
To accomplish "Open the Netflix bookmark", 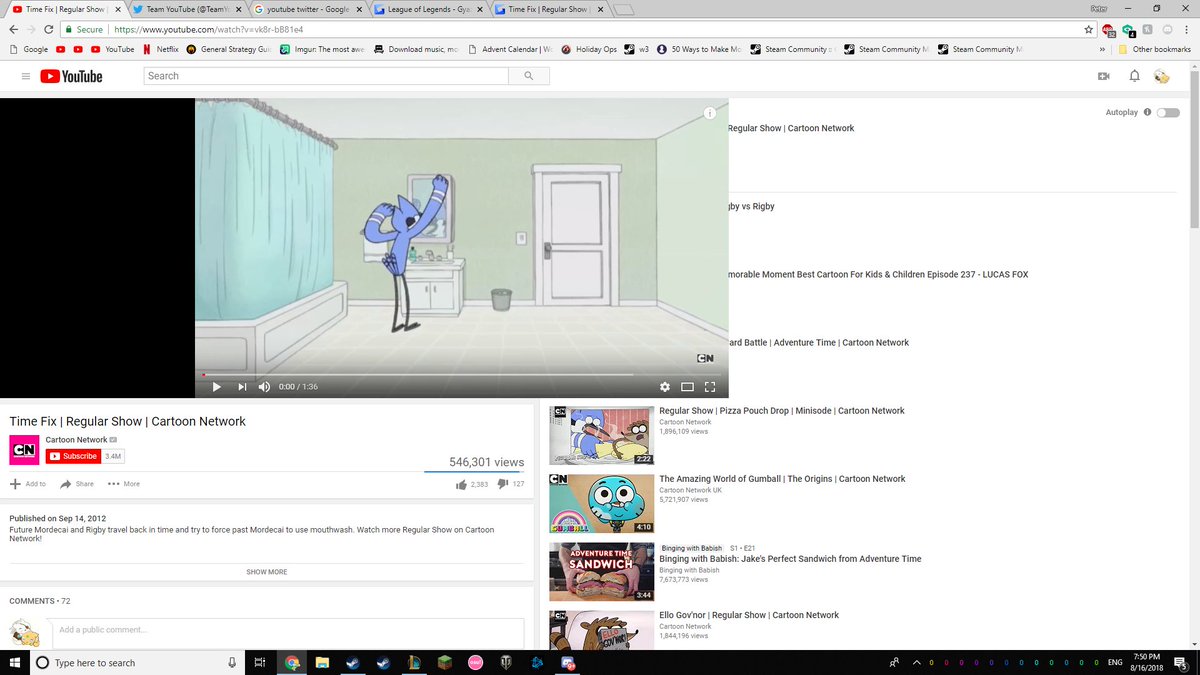I will pos(160,49).
